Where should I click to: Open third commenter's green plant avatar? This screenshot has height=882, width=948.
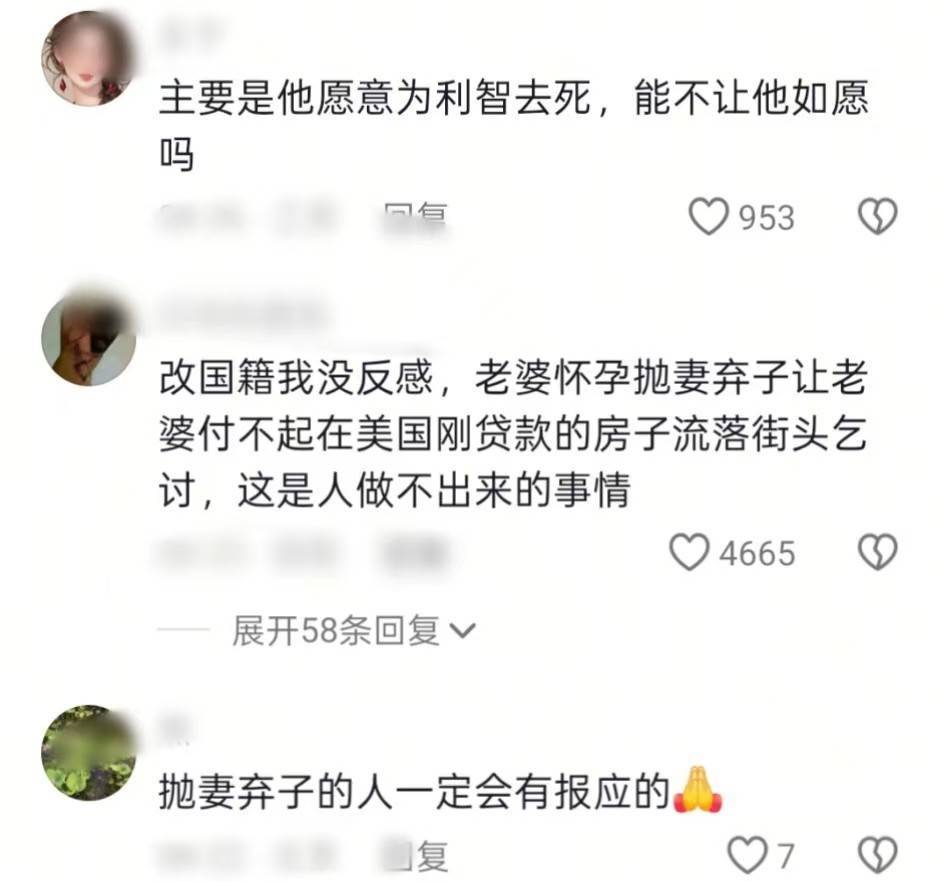[88, 753]
